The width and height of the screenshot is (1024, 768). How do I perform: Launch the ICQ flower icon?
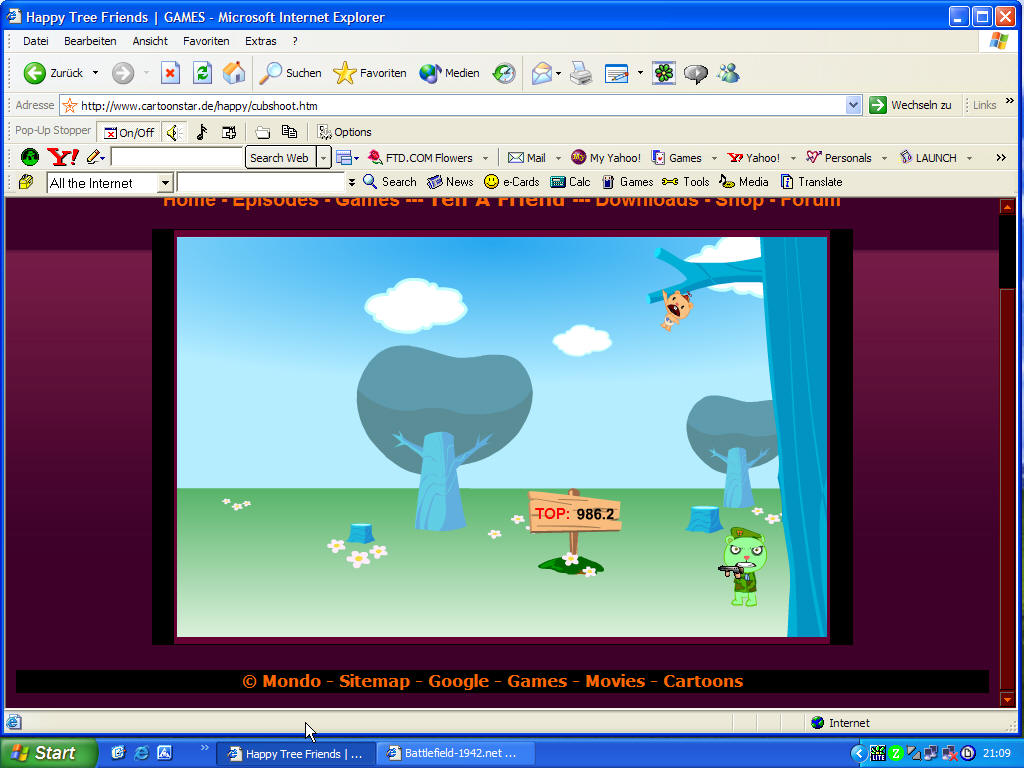coord(664,73)
